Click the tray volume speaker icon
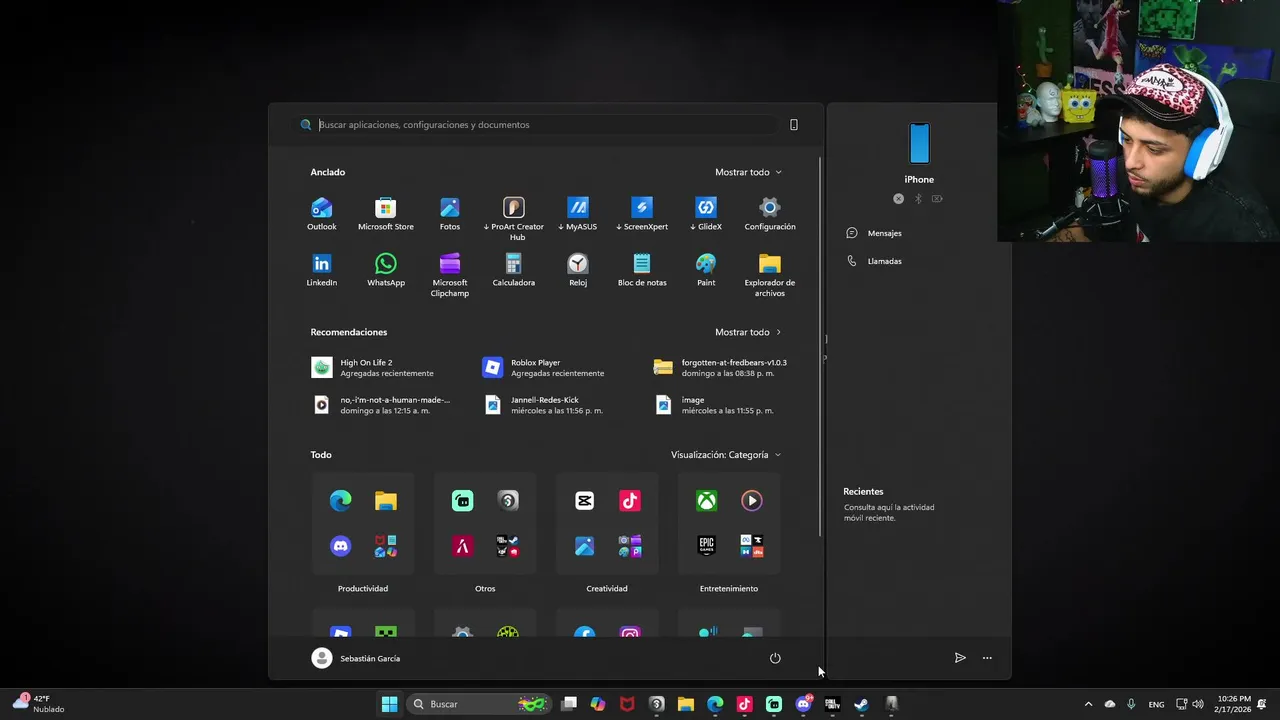Image resolution: width=1280 pixels, height=720 pixels. click(1198, 704)
